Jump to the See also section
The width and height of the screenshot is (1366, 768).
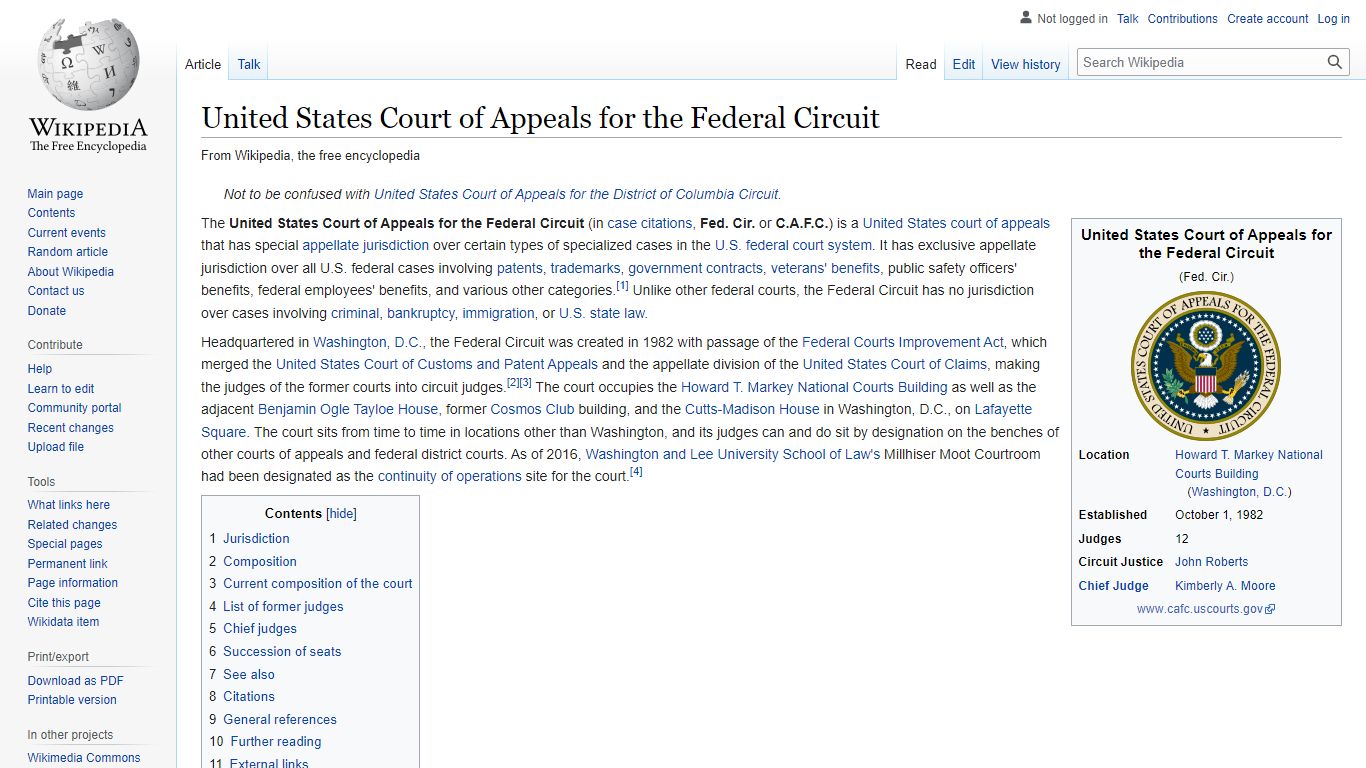tap(242, 674)
